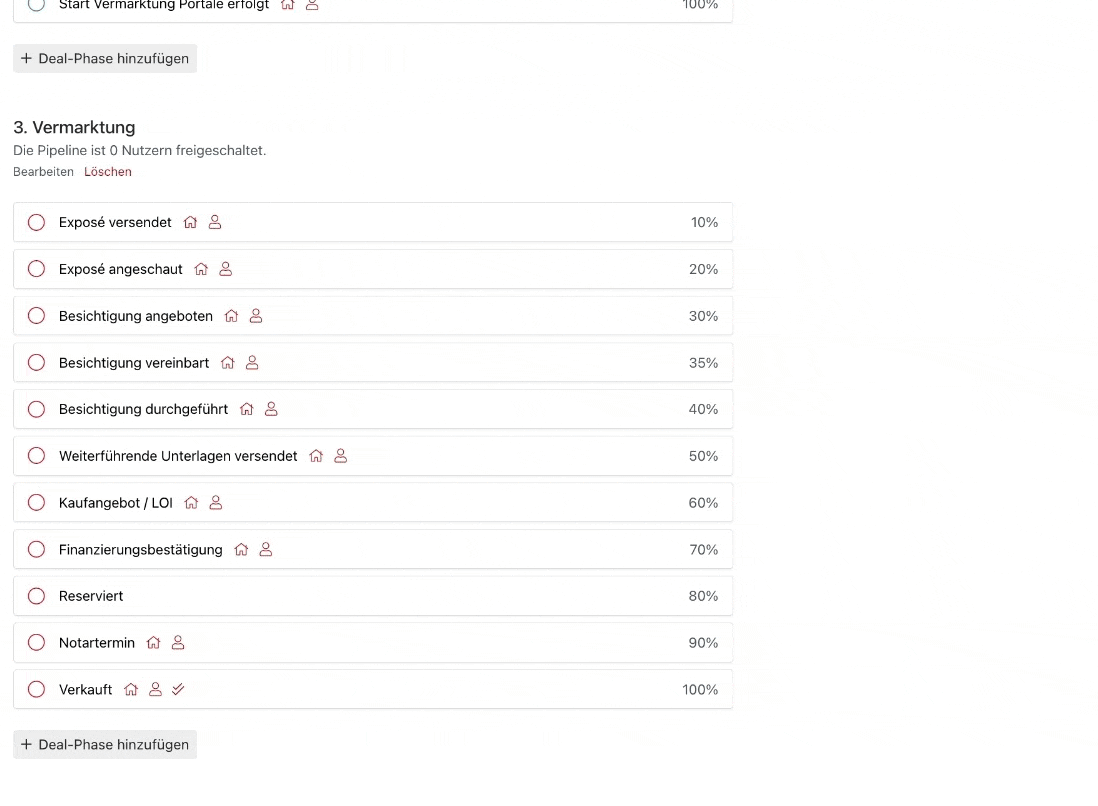Select circle of Reserviert phase

coord(36,596)
